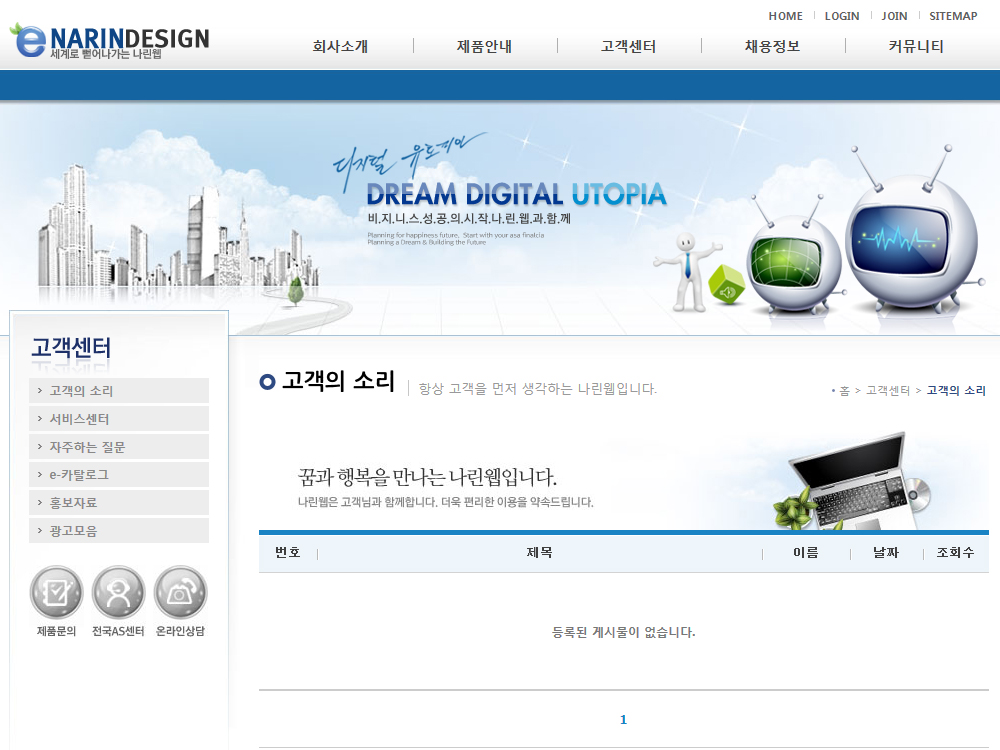
Task: Click the Narin Design logo
Action: pyautogui.click(x=110, y=40)
